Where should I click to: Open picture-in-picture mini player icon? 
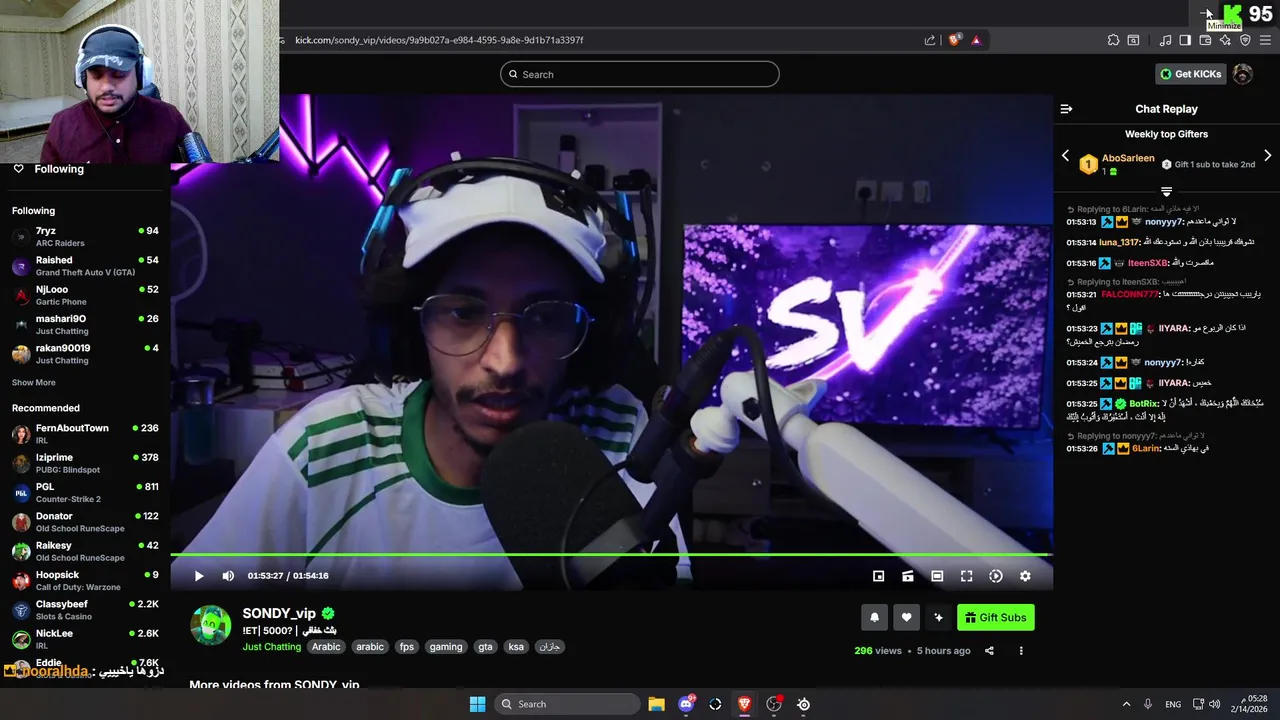click(x=878, y=576)
